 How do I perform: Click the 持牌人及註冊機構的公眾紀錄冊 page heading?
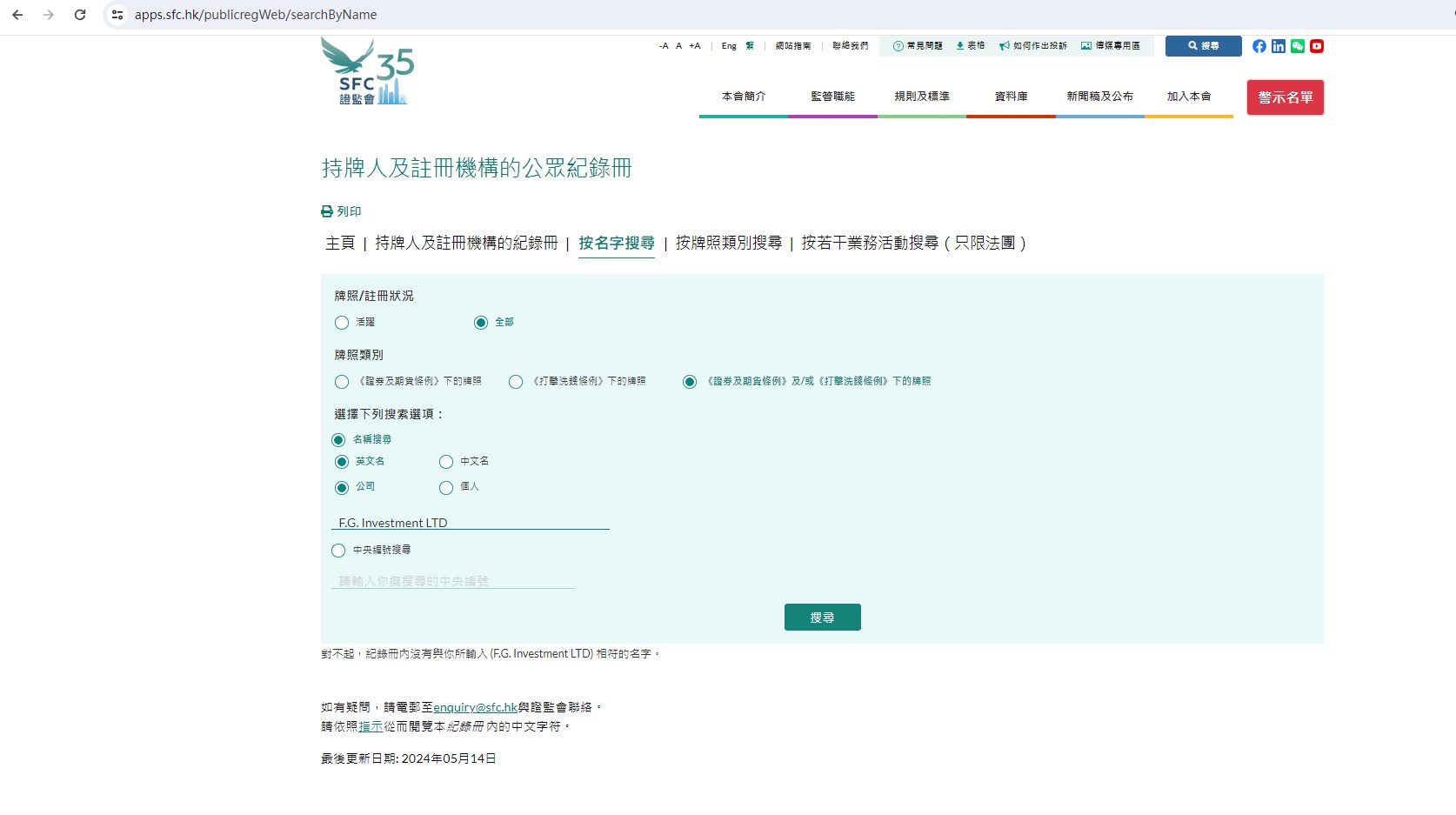tap(477, 168)
